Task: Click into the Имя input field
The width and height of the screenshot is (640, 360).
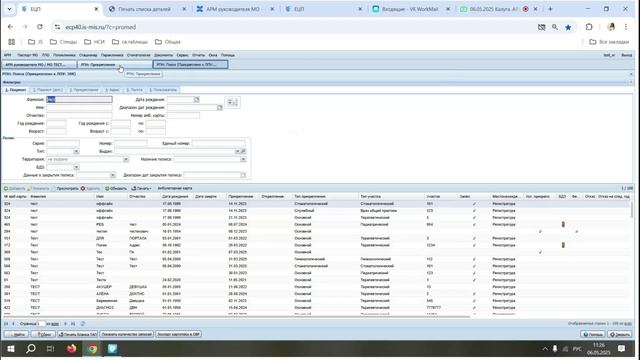Action: (x=79, y=107)
